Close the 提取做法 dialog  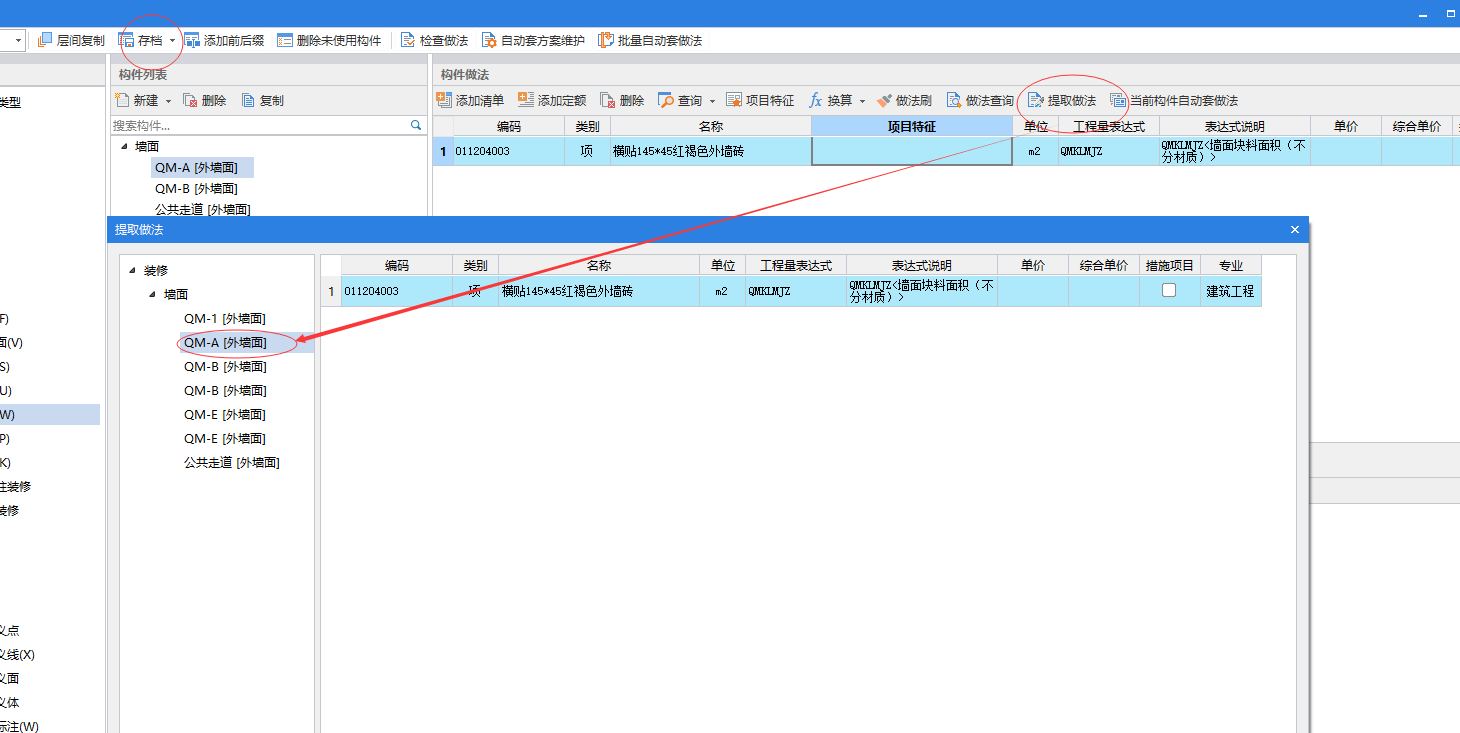click(1295, 230)
